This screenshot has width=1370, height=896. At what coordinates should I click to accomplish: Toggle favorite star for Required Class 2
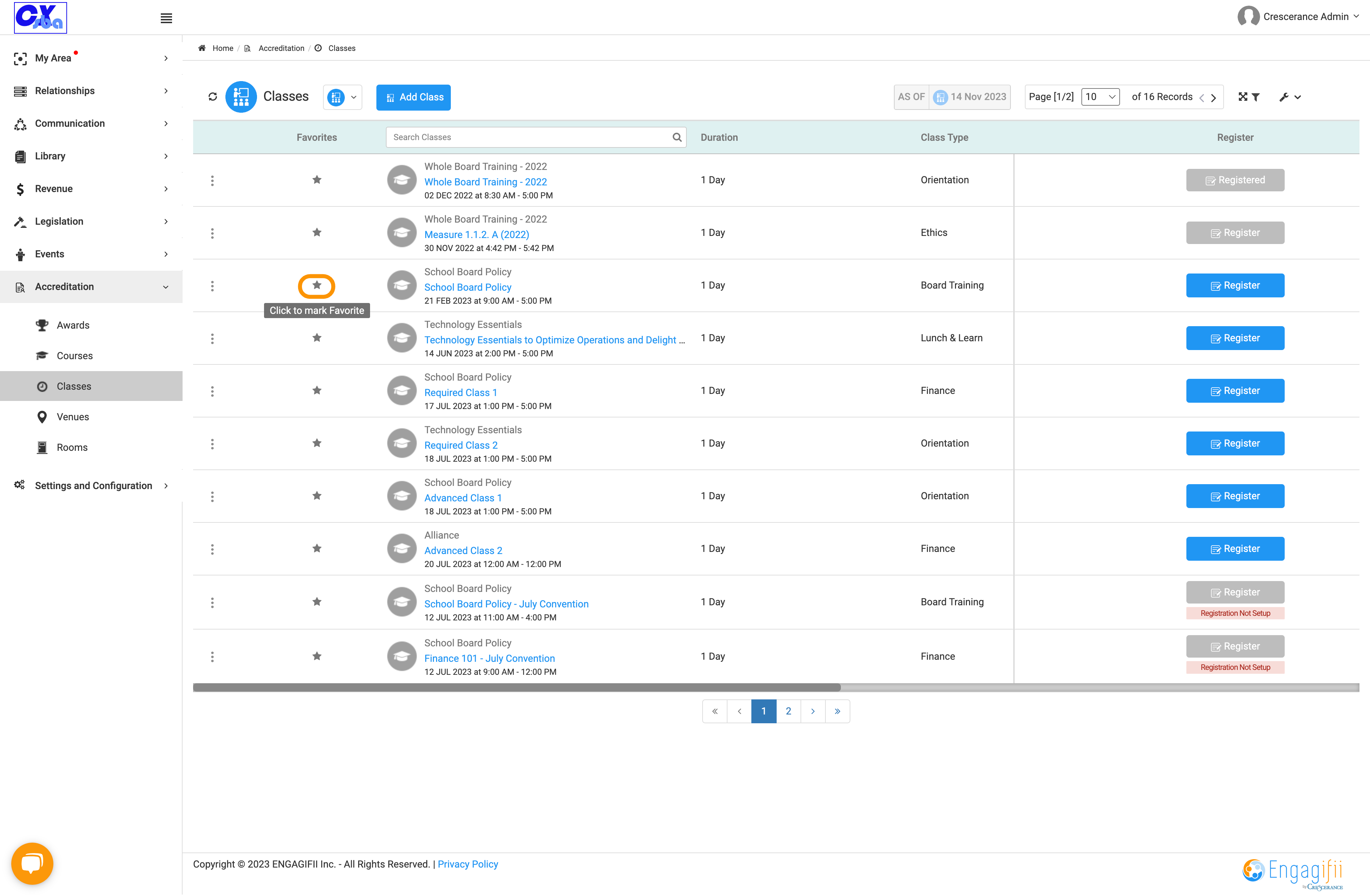[x=317, y=443]
